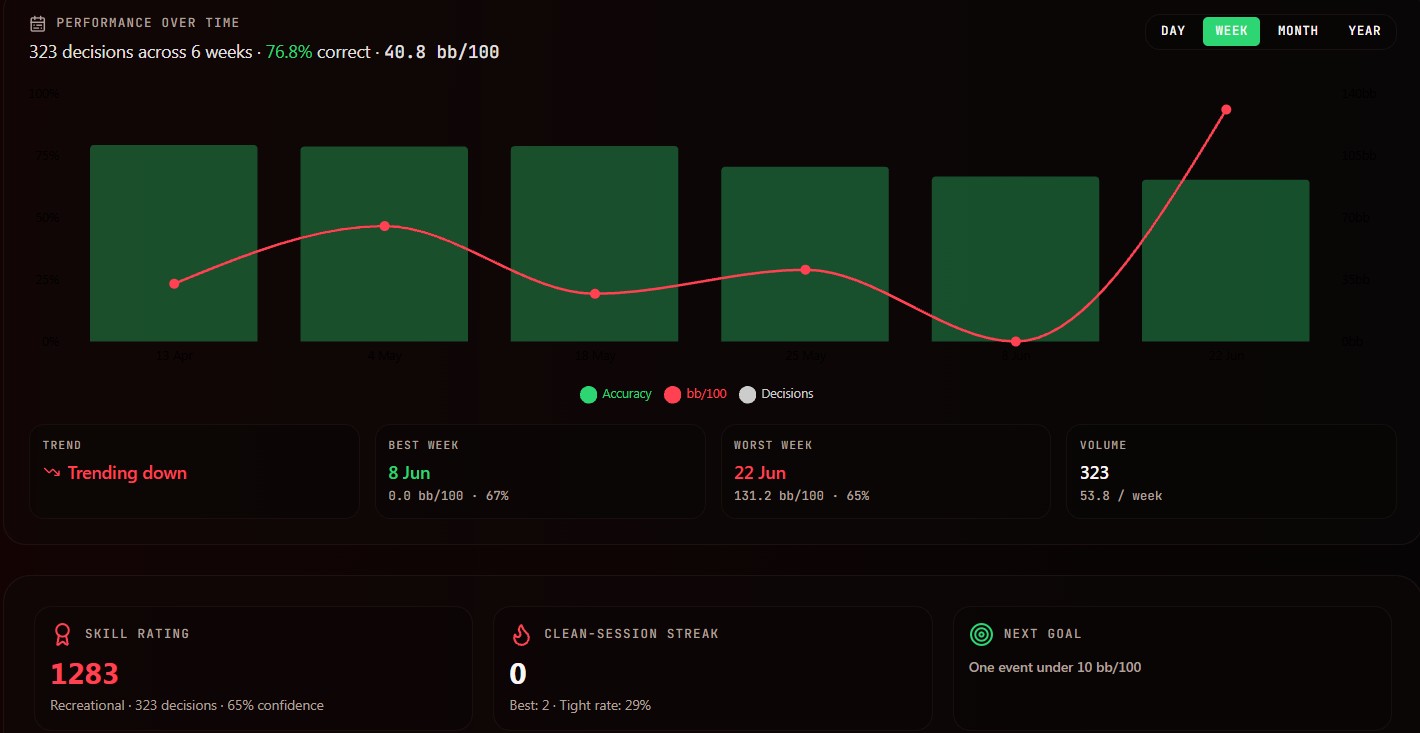This screenshot has width=1420, height=733.
Task: Click the bb/100 point above 4 May
Action: click(384, 226)
